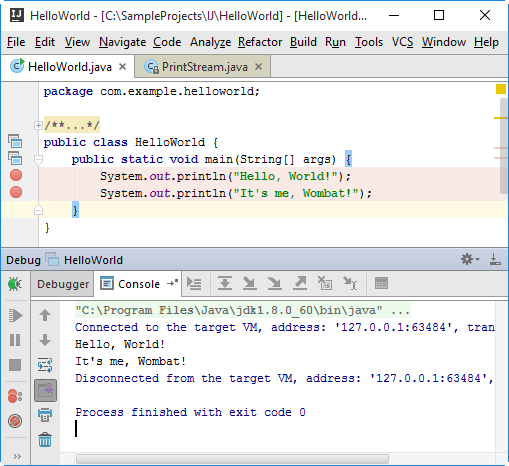Switch to HelloWorld.java tab

[x=69, y=67]
